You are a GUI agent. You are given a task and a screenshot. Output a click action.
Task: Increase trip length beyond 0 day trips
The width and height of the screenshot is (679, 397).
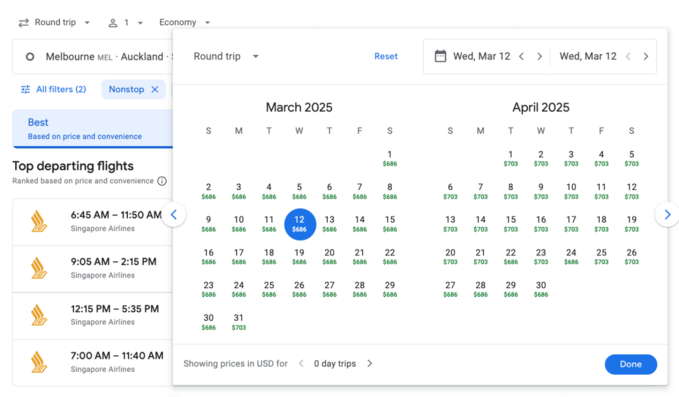click(x=369, y=364)
